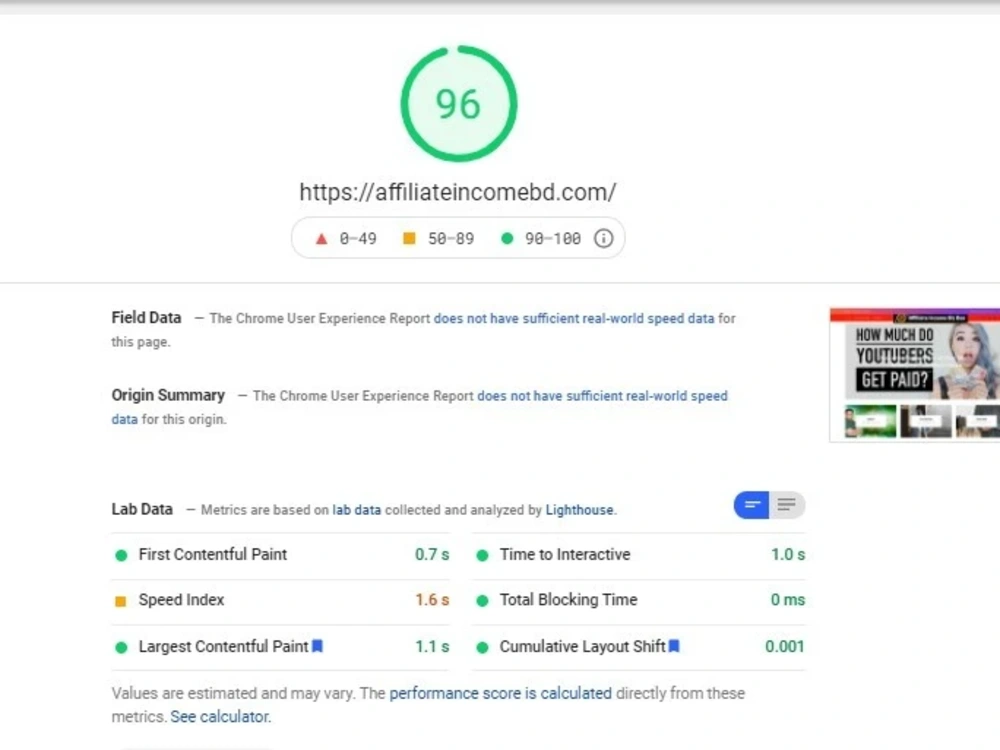Click the 'Speed Index' metric label
The image size is (1000, 750).
(x=182, y=600)
